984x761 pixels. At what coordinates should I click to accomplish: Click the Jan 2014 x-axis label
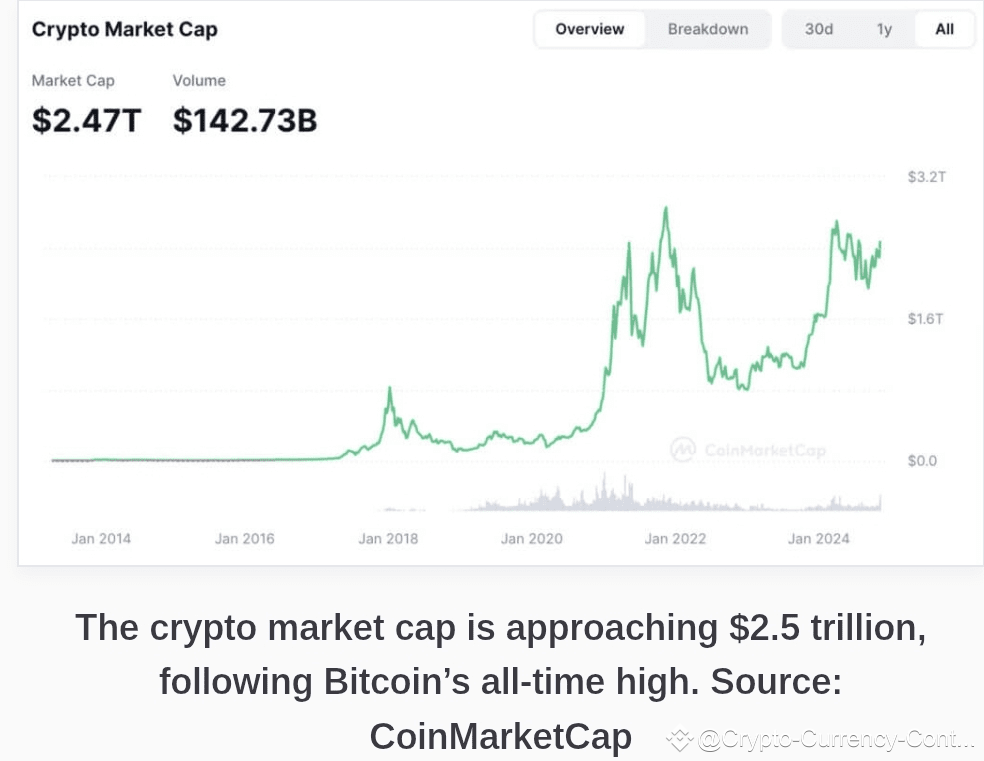tap(101, 538)
